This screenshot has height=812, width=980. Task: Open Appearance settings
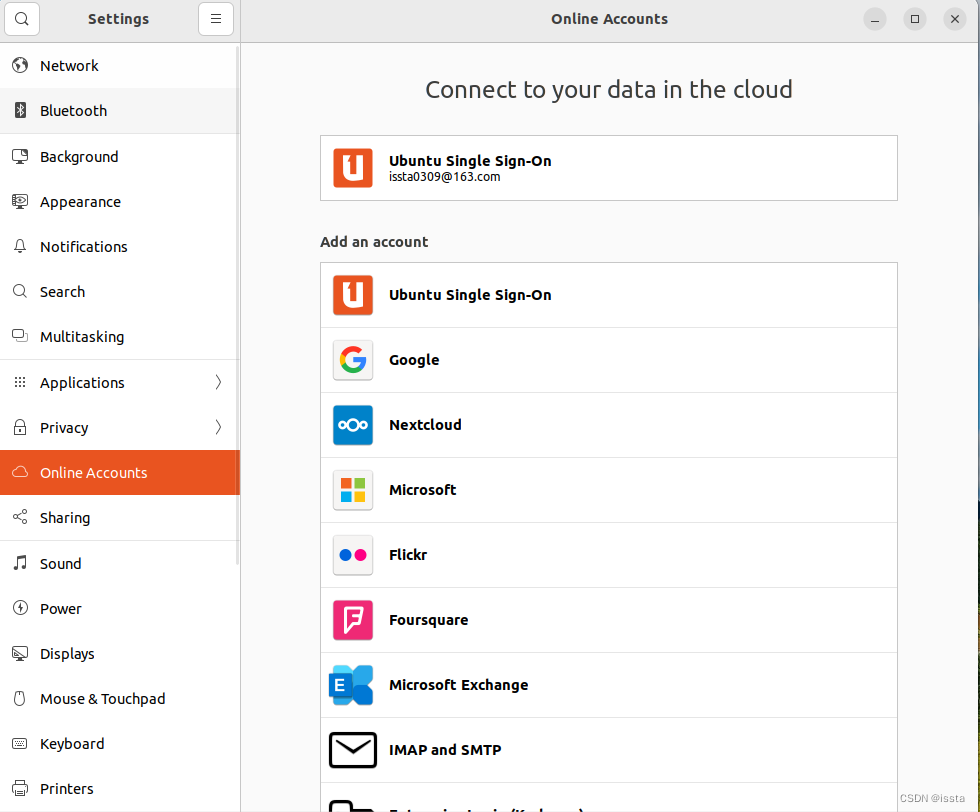click(119, 201)
